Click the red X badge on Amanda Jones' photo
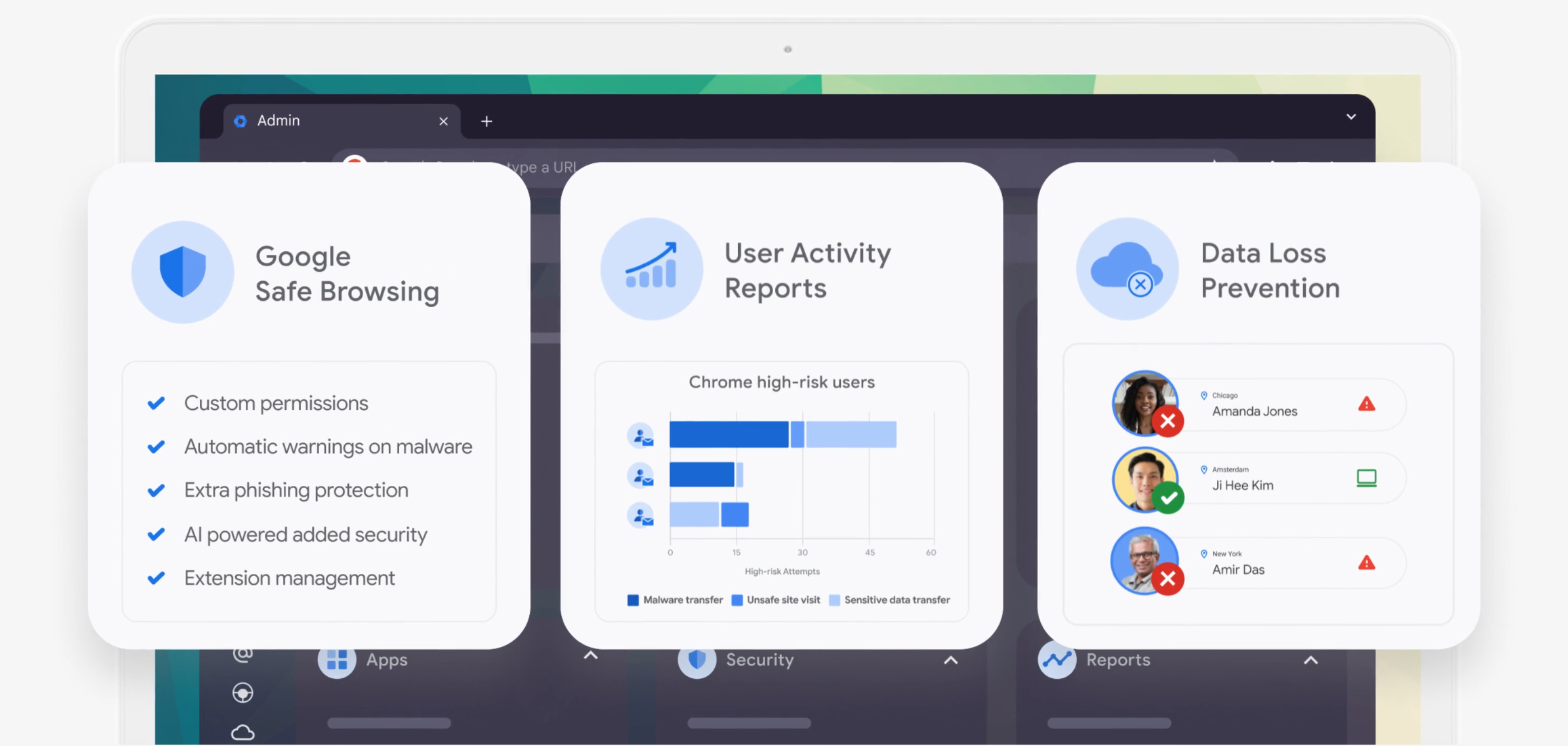The image size is (1568, 746). pyautogui.click(x=1168, y=421)
